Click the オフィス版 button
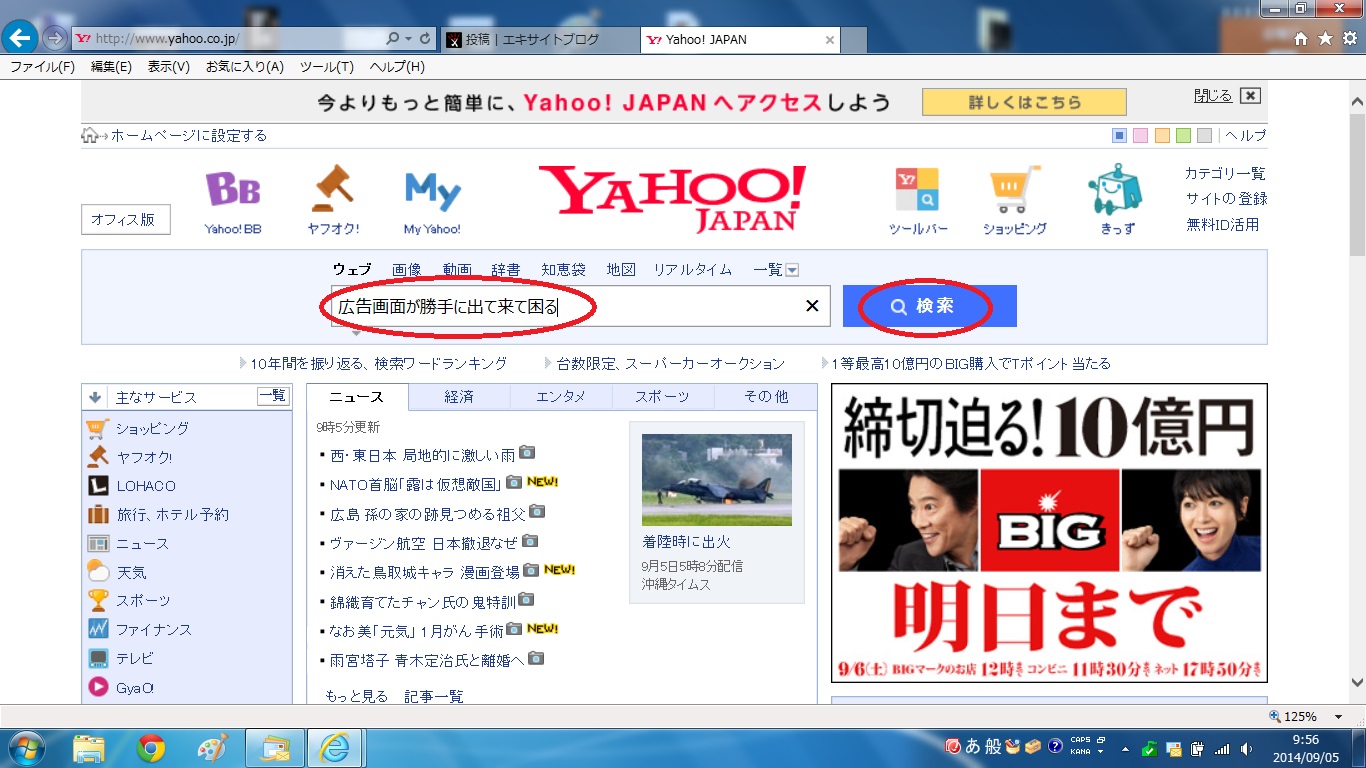 pos(125,220)
